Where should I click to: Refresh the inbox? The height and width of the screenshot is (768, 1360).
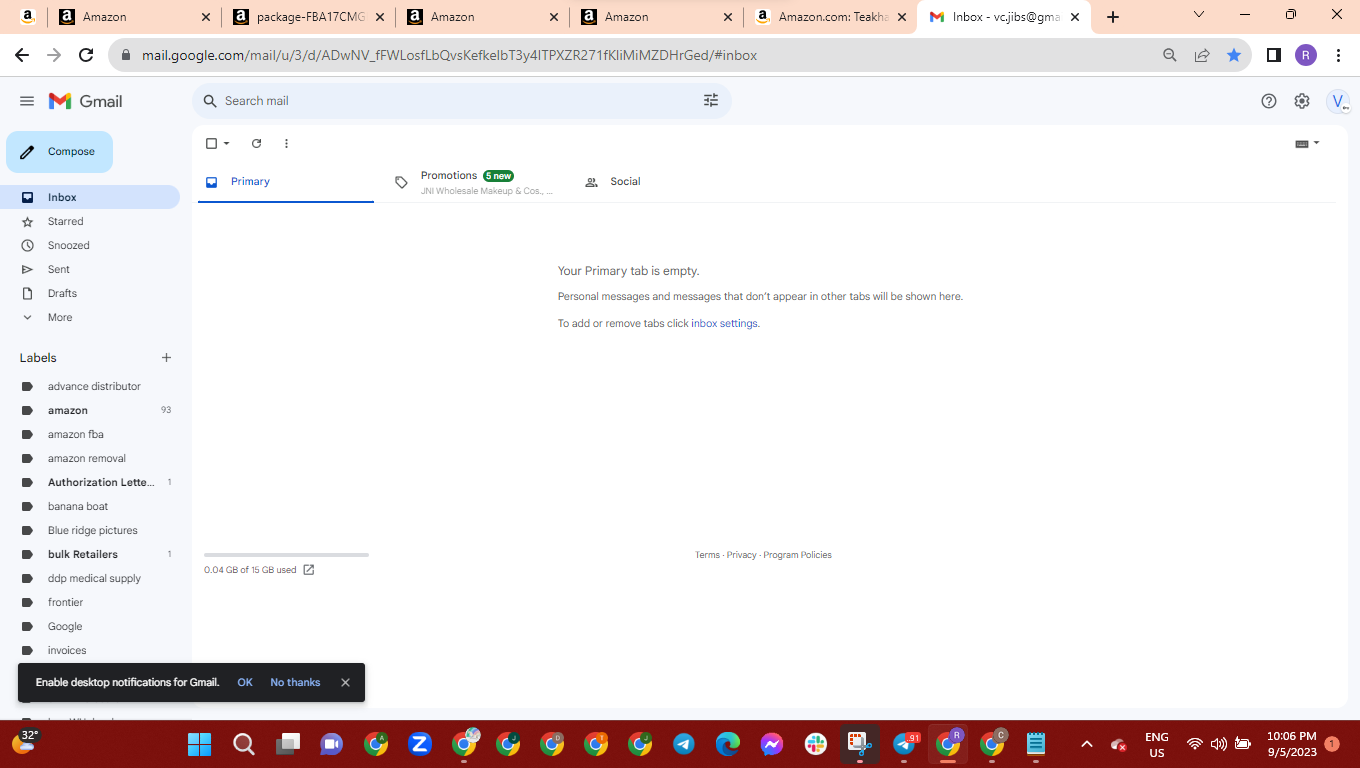256,144
